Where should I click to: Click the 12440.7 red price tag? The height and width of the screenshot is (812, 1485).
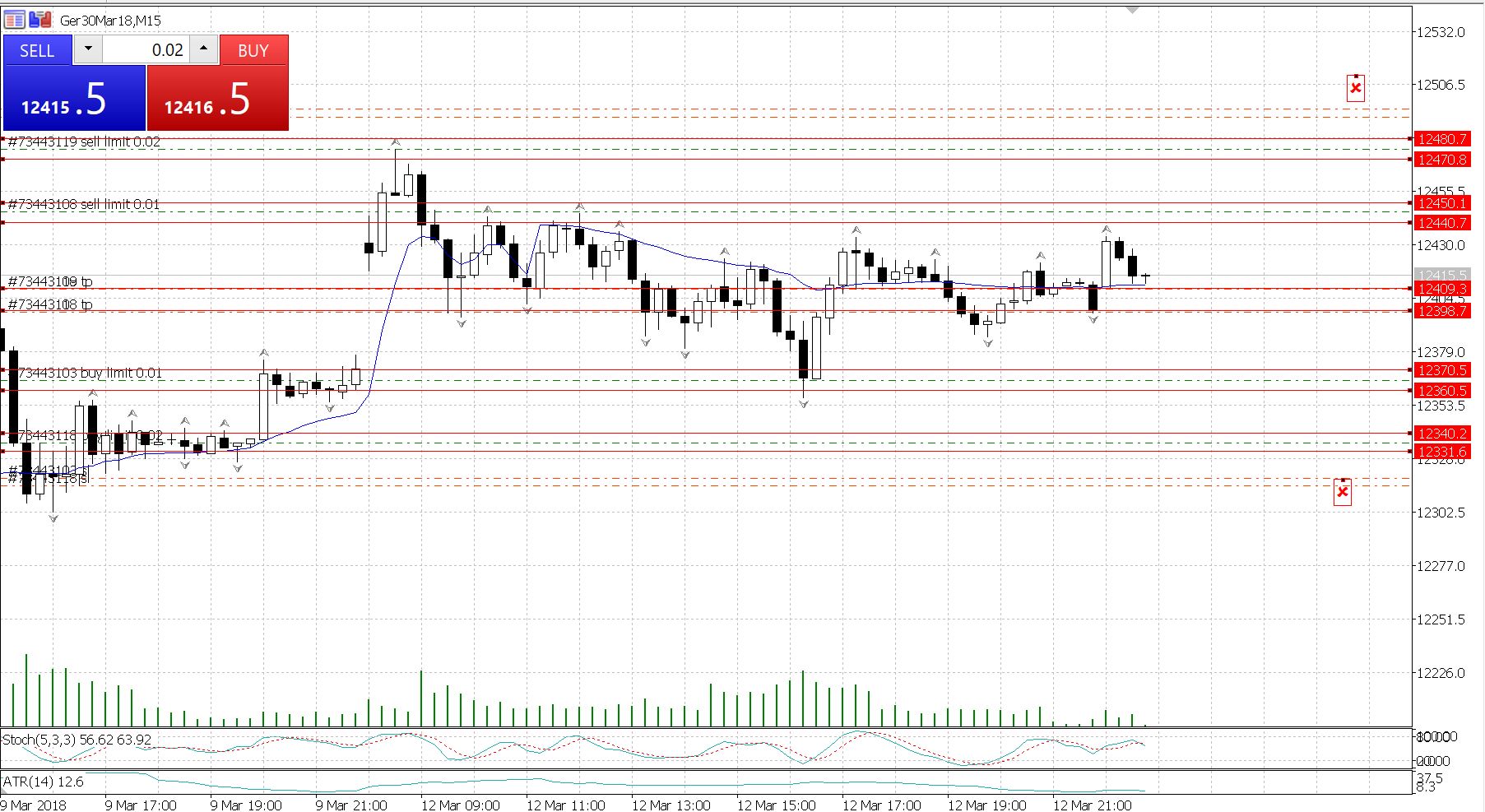coord(1441,223)
